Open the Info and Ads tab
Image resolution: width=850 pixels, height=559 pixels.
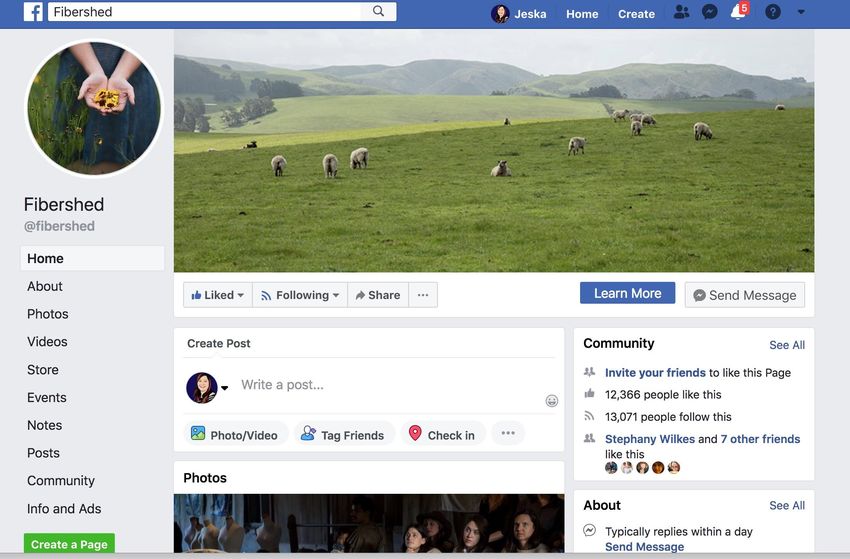(x=64, y=509)
